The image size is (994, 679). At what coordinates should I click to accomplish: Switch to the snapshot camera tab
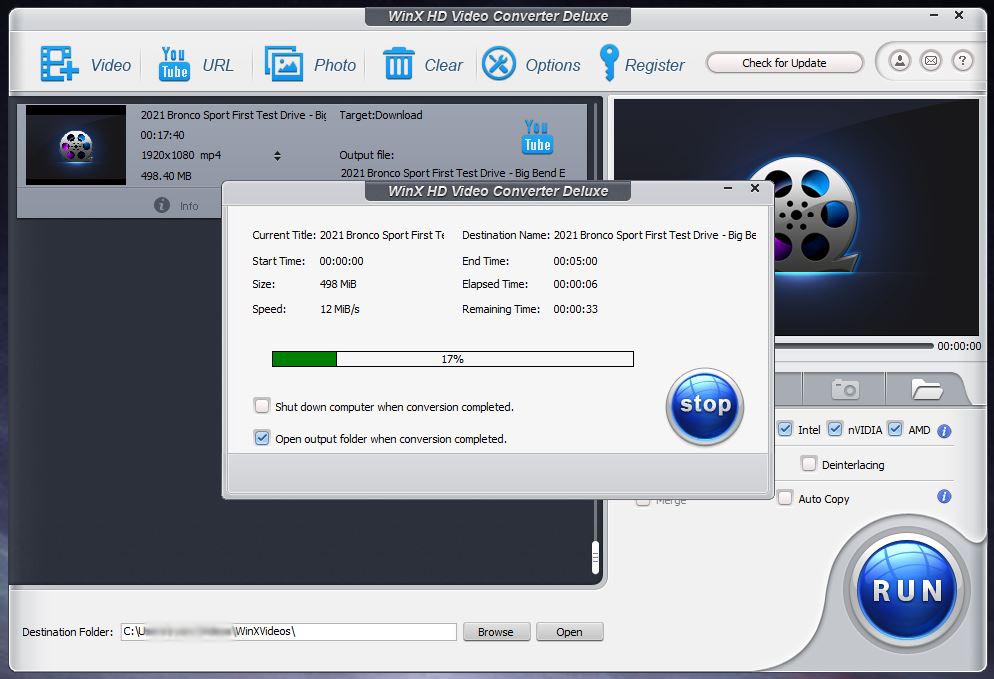(845, 389)
